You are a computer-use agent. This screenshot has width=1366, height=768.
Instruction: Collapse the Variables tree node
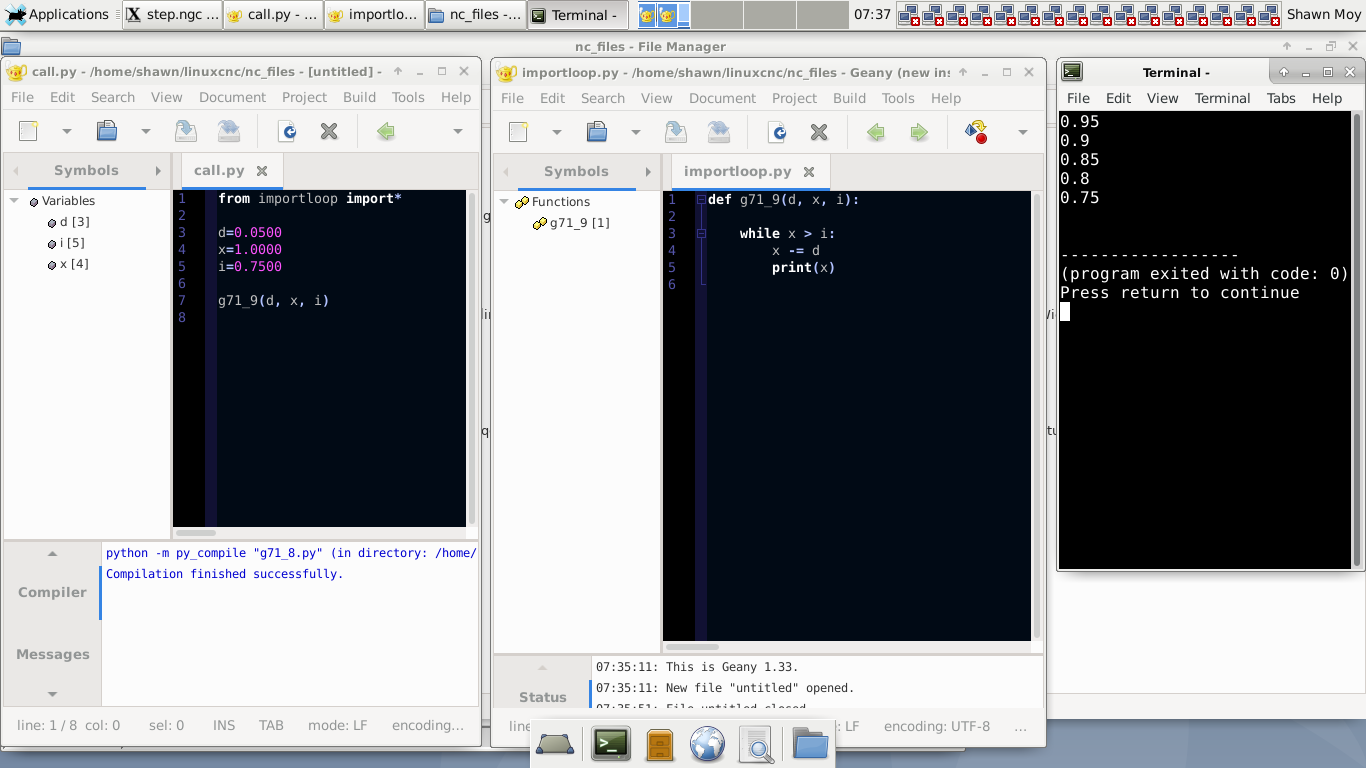coord(15,201)
